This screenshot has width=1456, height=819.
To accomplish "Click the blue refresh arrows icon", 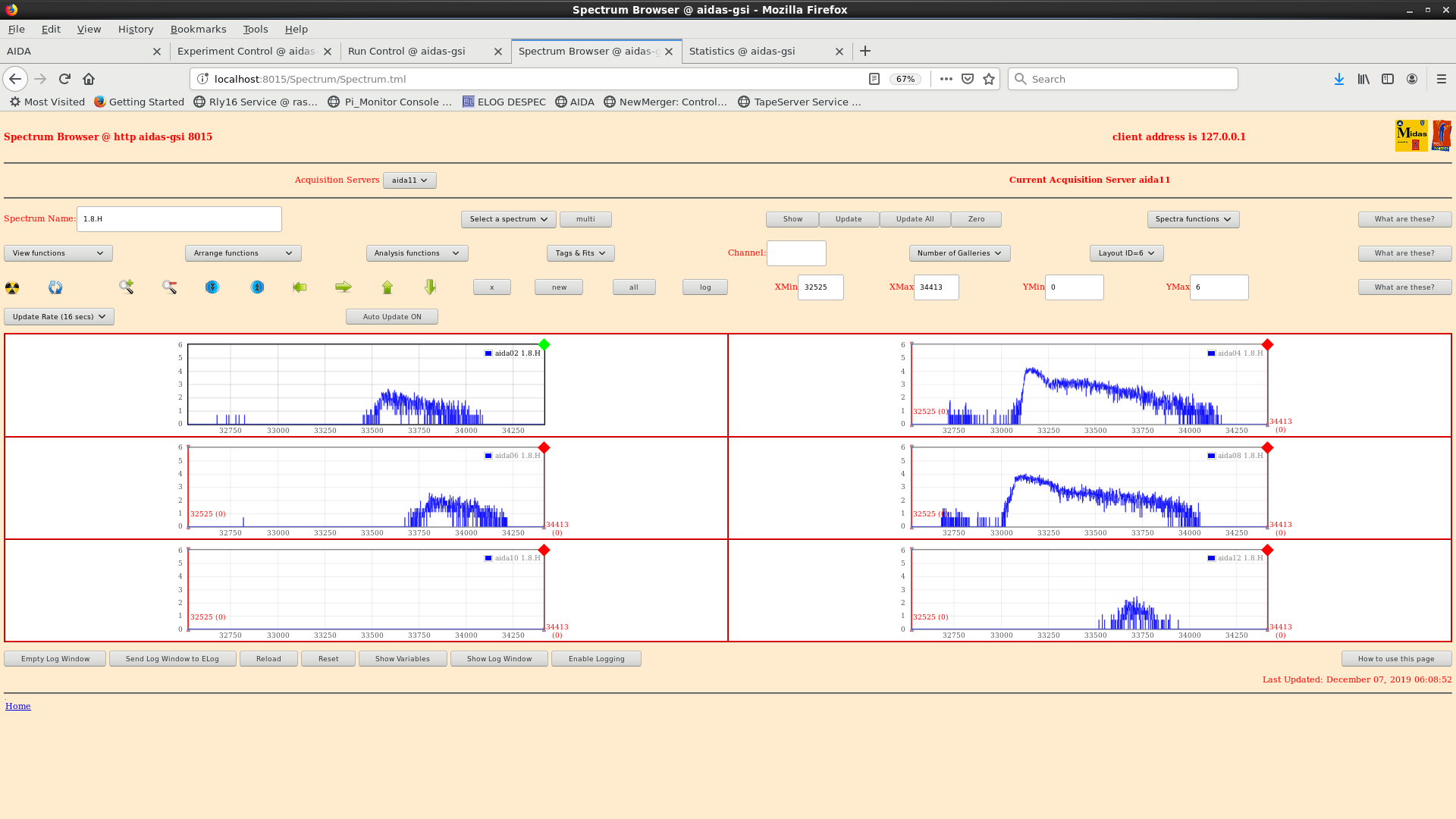I will coord(55,287).
